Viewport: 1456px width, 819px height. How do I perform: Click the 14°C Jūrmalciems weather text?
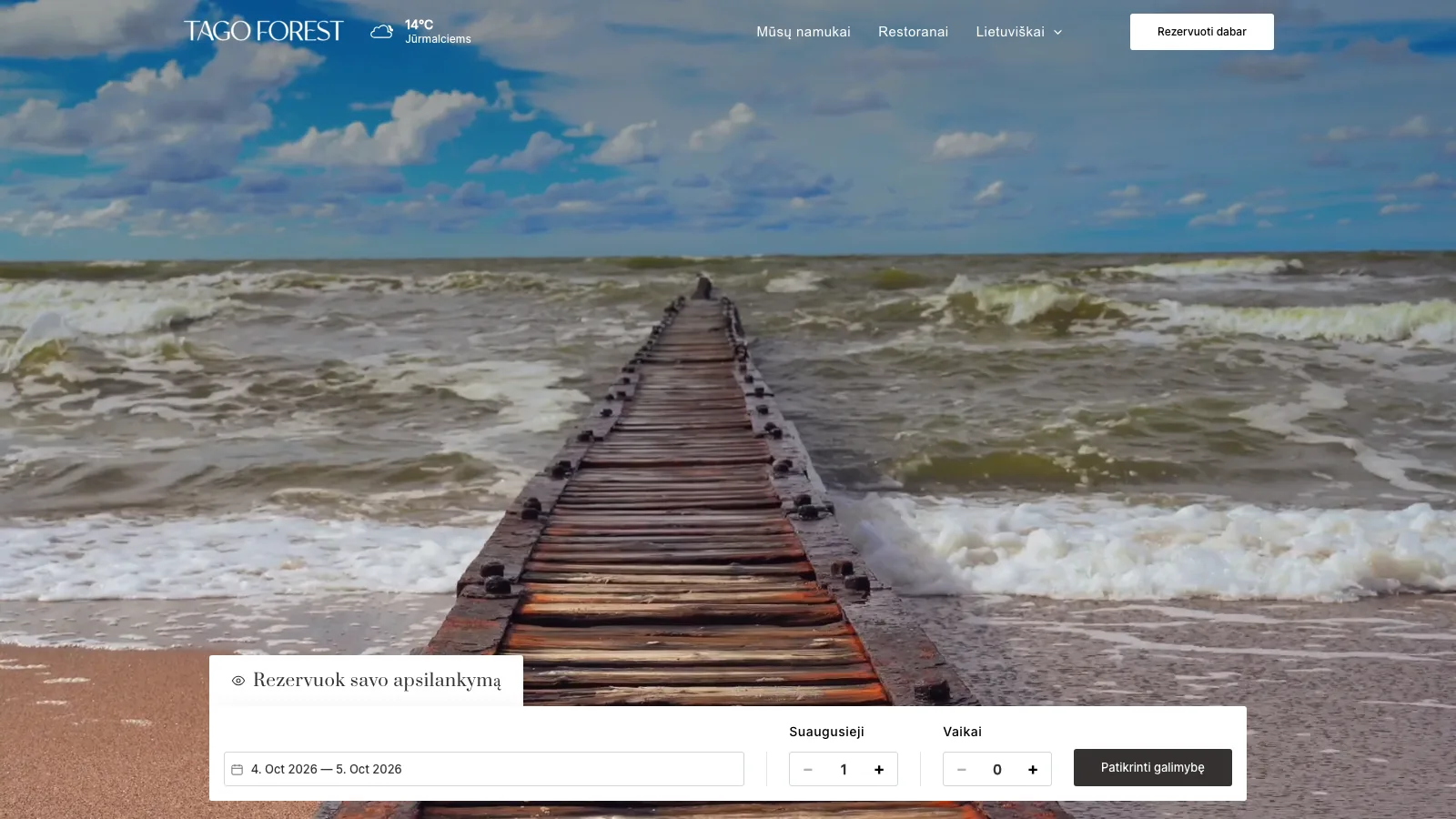(x=438, y=32)
